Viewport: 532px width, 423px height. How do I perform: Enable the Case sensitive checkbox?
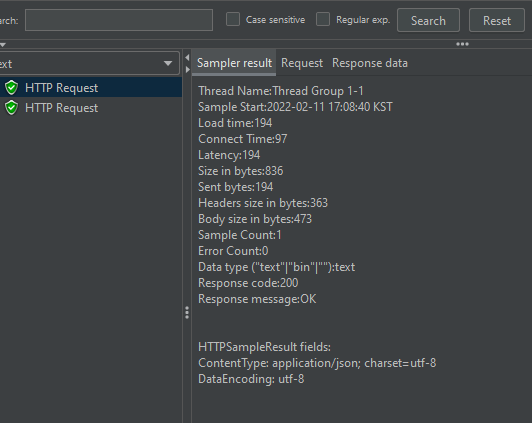pyautogui.click(x=233, y=19)
